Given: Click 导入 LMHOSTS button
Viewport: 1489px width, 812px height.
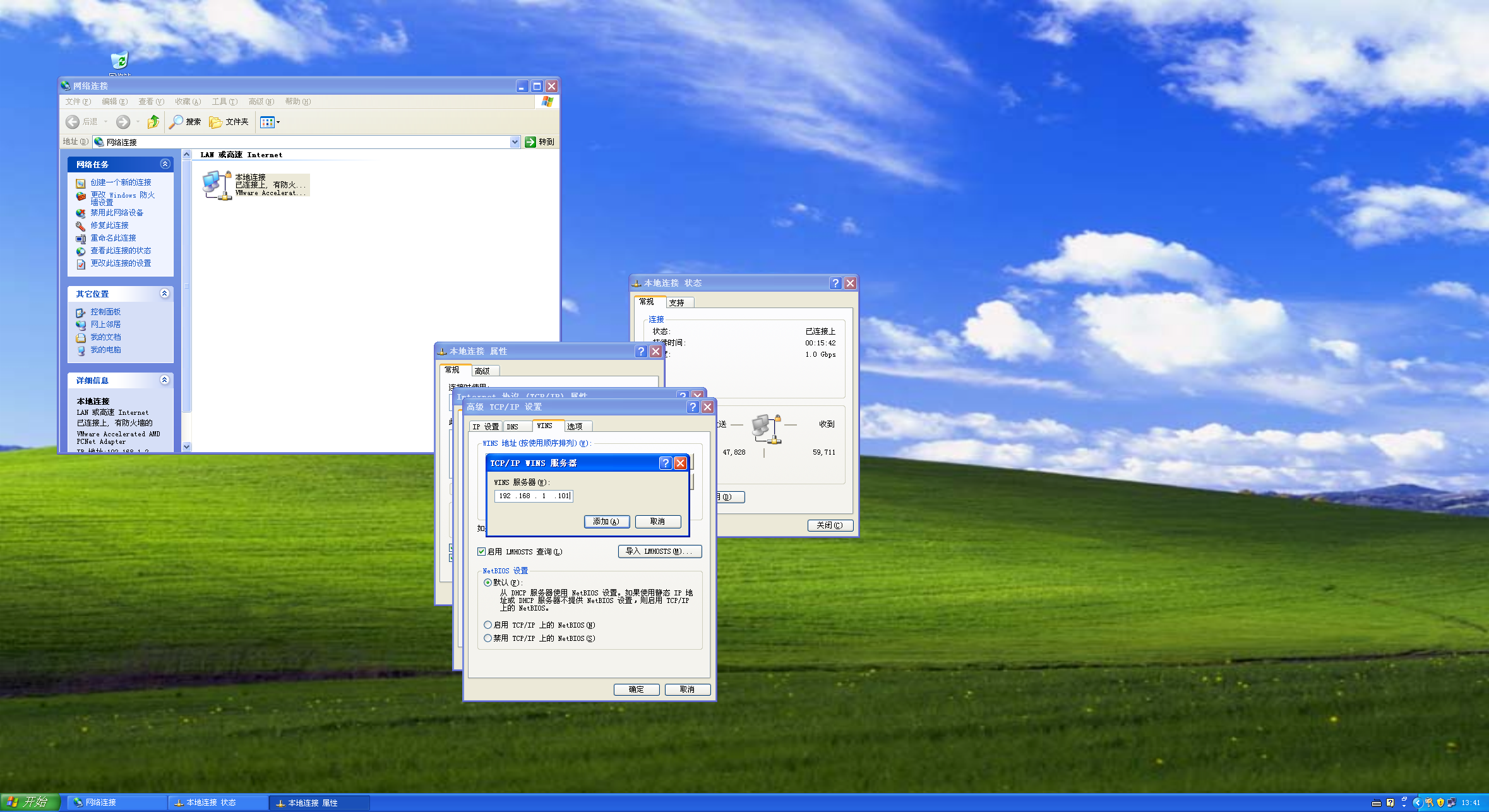Looking at the screenshot, I should click(x=659, y=552).
